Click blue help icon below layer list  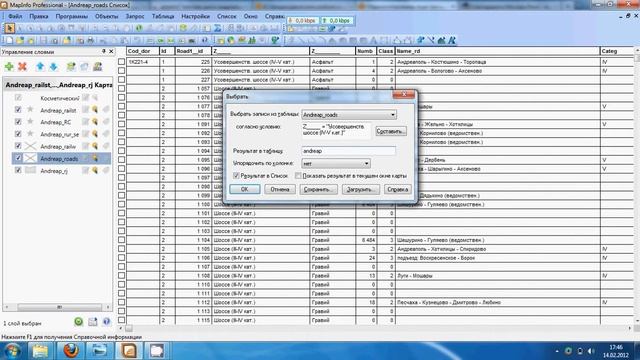point(107,322)
